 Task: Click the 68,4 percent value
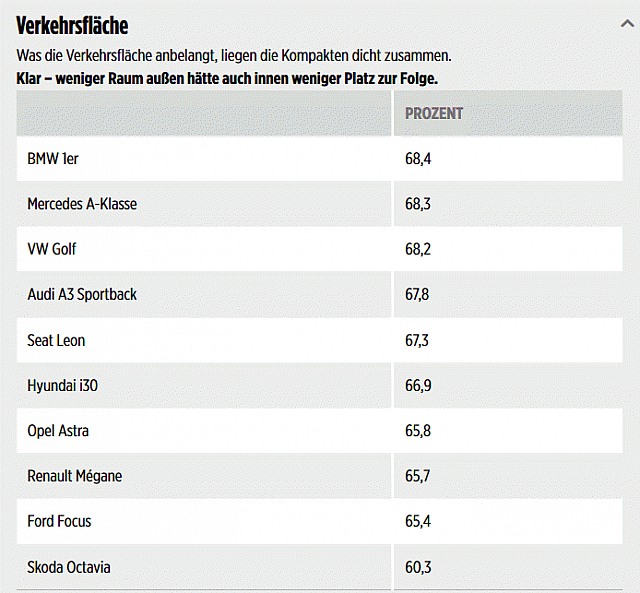pyautogui.click(x=418, y=158)
